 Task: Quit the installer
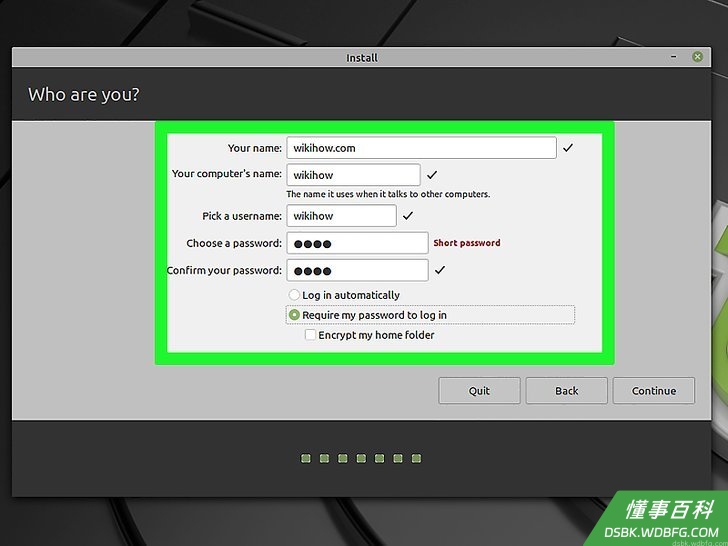[x=479, y=390]
